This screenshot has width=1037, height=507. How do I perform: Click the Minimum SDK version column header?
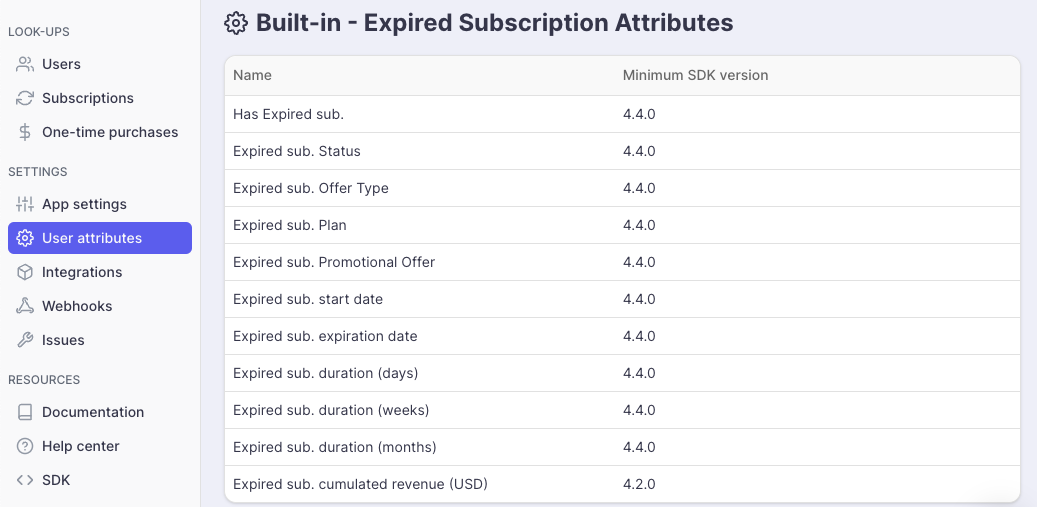tap(695, 75)
